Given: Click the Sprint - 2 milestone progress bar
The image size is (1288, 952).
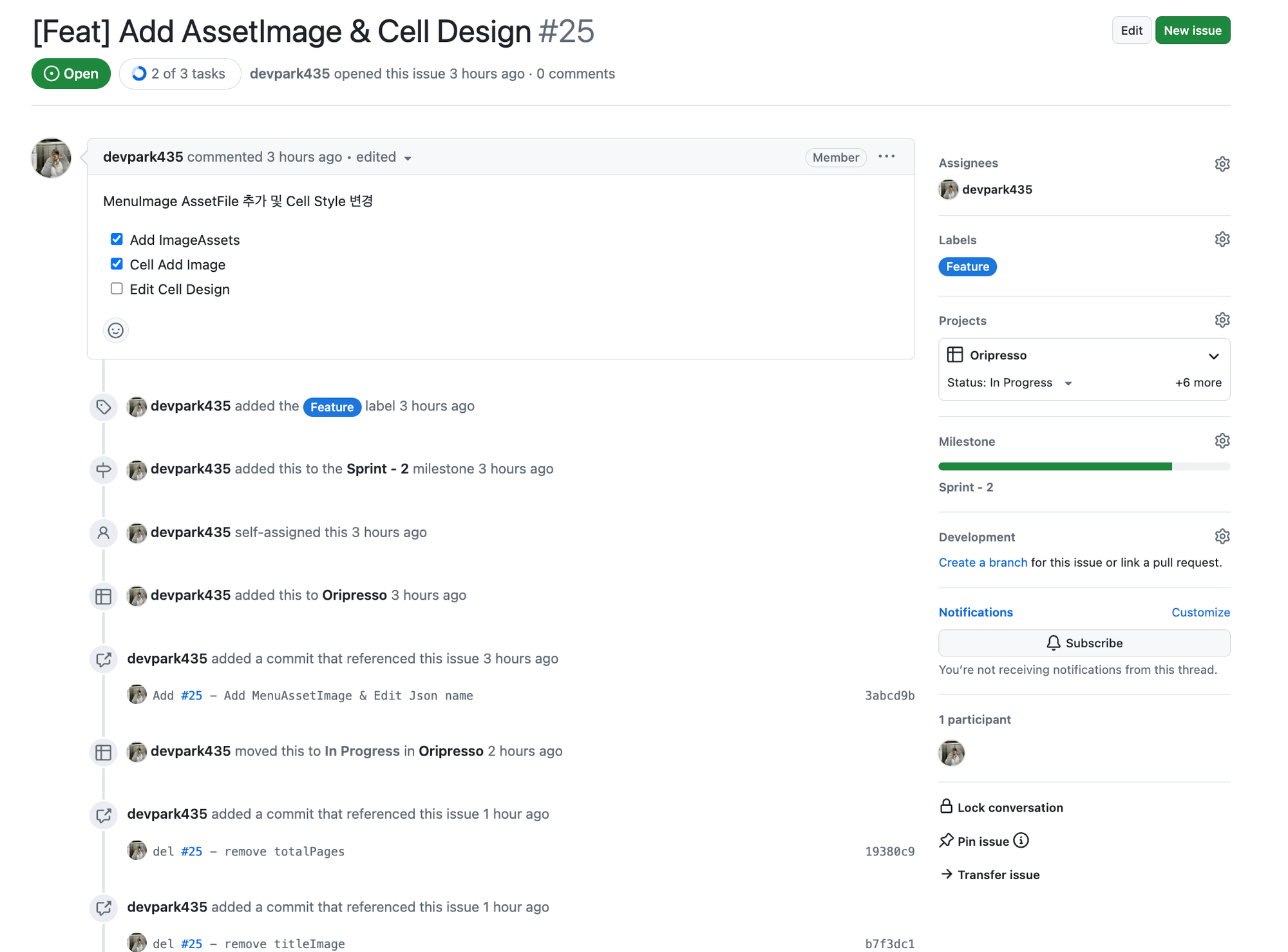Looking at the screenshot, I should coord(1084,466).
